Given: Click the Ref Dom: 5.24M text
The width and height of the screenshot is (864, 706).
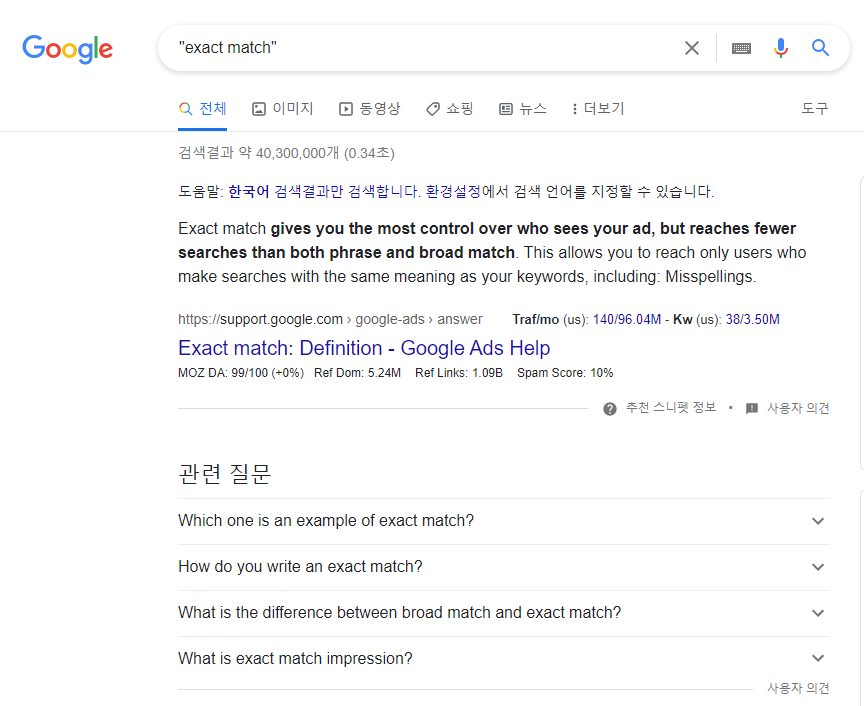Looking at the screenshot, I should (357, 373).
